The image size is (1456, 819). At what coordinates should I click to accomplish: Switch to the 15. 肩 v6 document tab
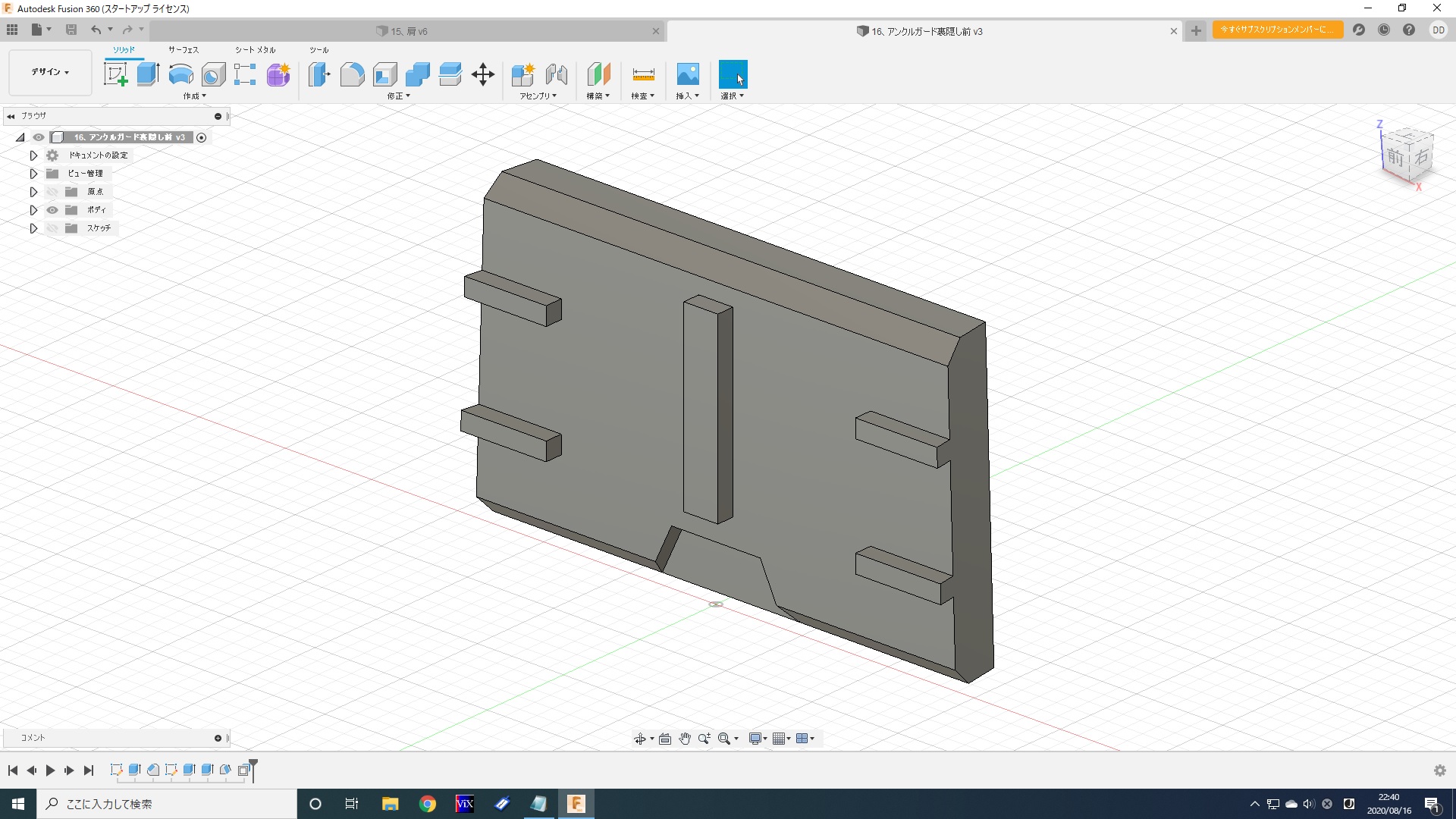[x=409, y=31]
